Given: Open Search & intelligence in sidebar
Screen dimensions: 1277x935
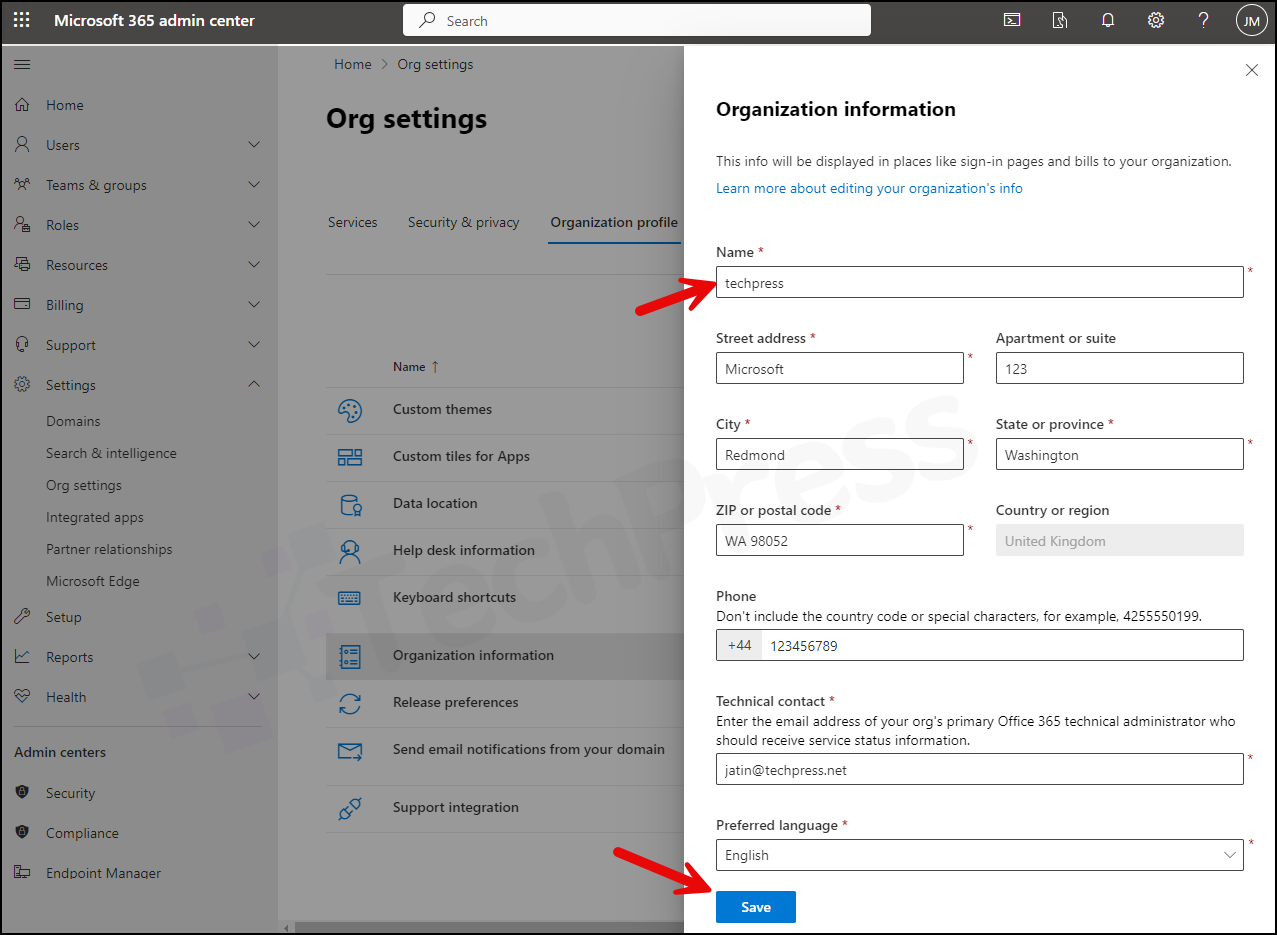Looking at the screenshot, I should coord(111,453).
